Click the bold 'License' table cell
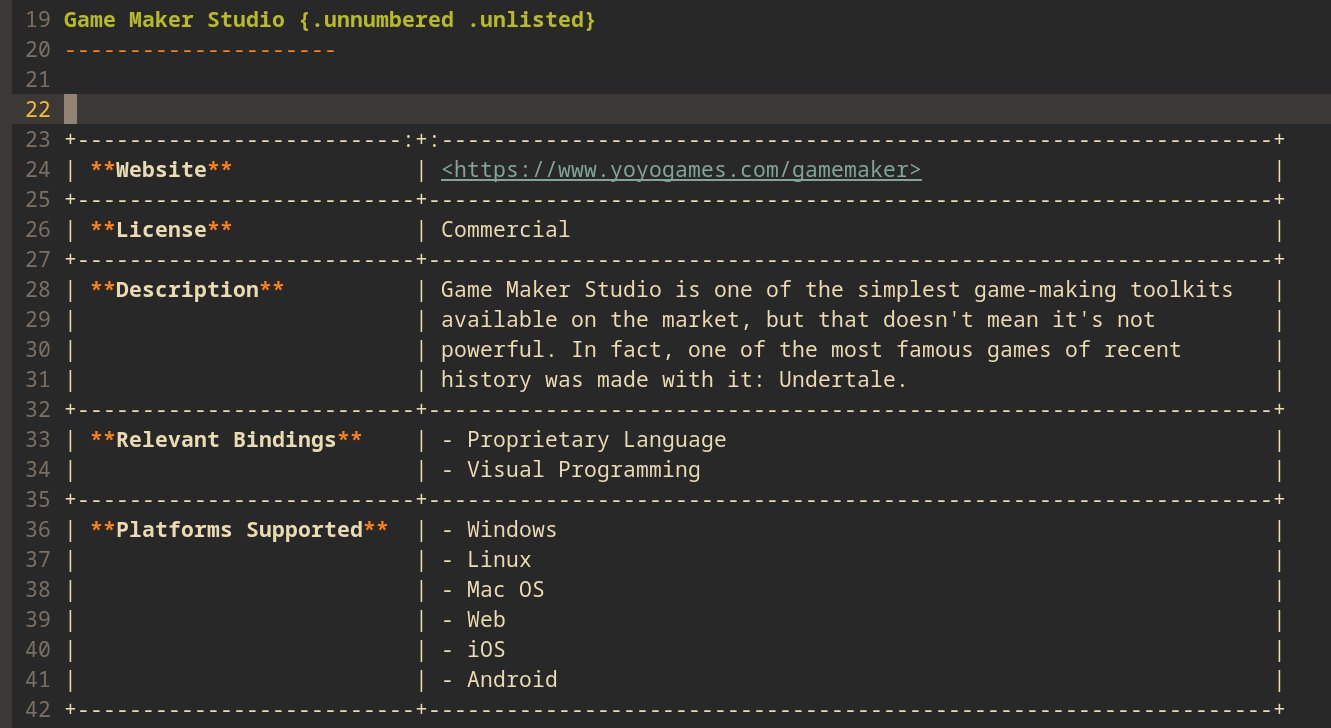Viewport: 1331px width, 728px height. tap(161, 230)
